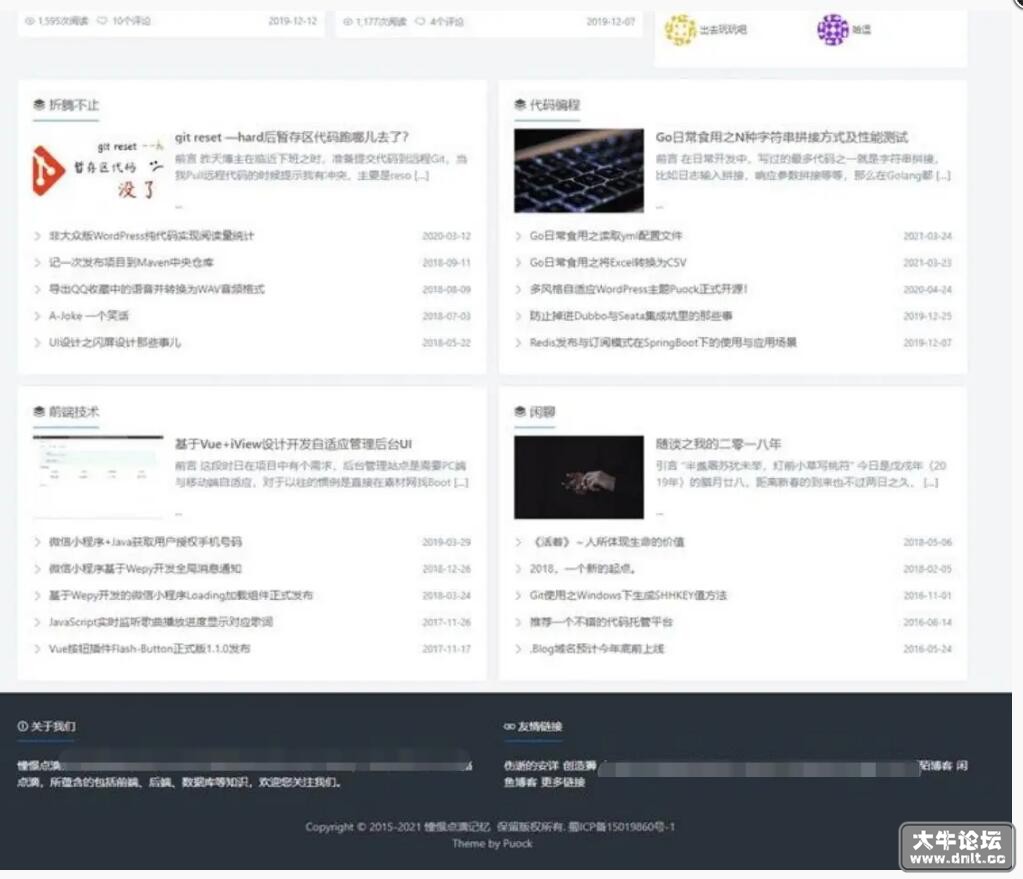Open article 'git reset —hard后暂存区代码跑哪儿去了?'
Screen dimensions: 1023x879
pyautogui.click(x=292, y=137)
